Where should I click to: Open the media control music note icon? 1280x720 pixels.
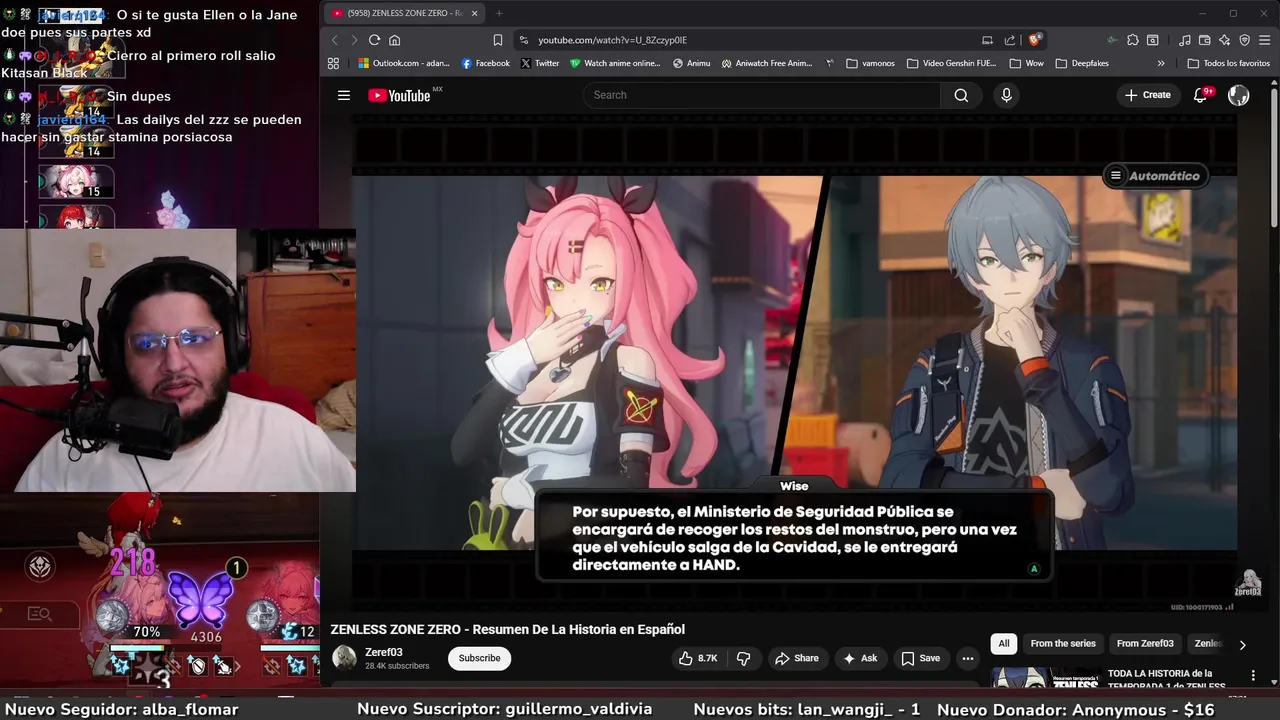click(1184, 40)
